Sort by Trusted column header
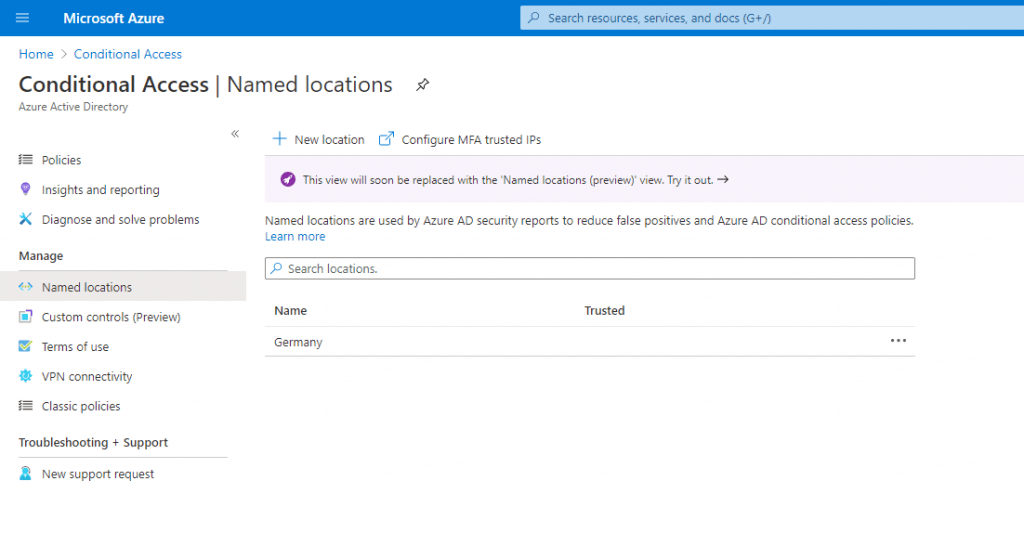 605,311
